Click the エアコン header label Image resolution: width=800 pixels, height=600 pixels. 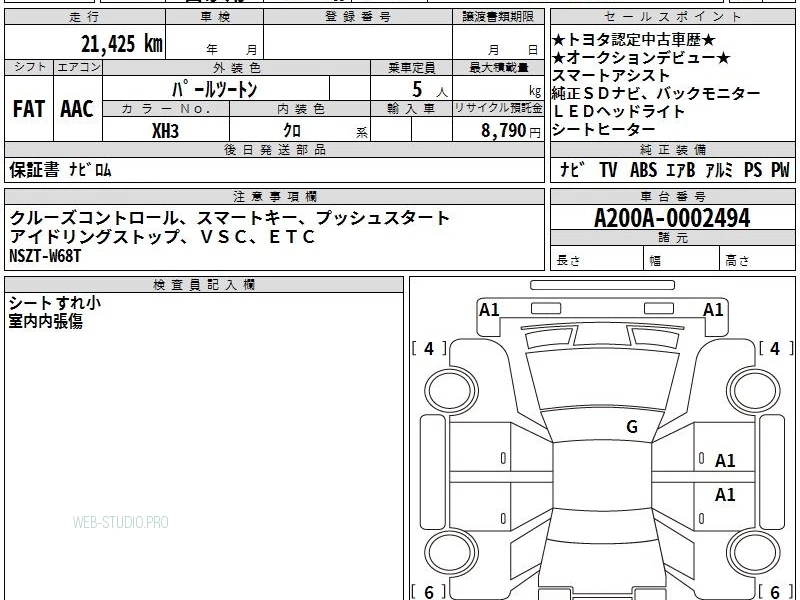click(78, 67)
